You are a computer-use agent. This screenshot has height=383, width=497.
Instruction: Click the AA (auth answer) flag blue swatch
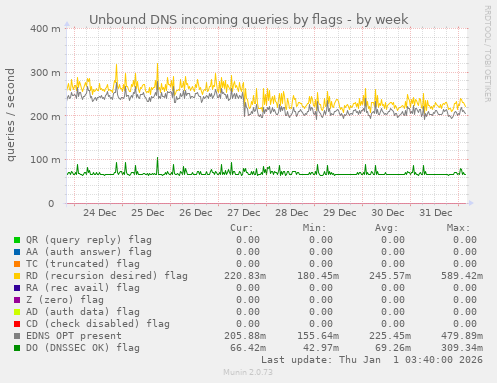pyautogui.click(x=17, y=252)
